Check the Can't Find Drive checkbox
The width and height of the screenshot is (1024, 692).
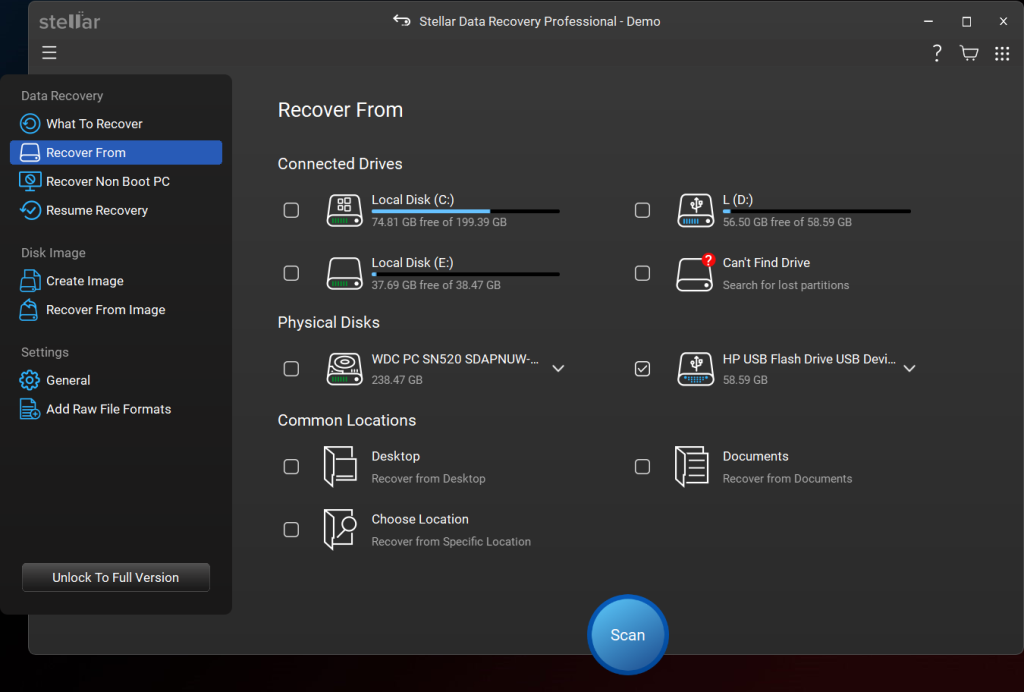[643, 273]
